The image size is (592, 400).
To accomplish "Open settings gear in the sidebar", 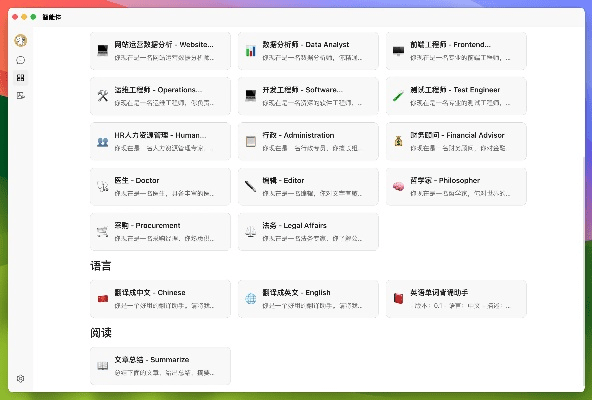I will click(x=21, y=378).
